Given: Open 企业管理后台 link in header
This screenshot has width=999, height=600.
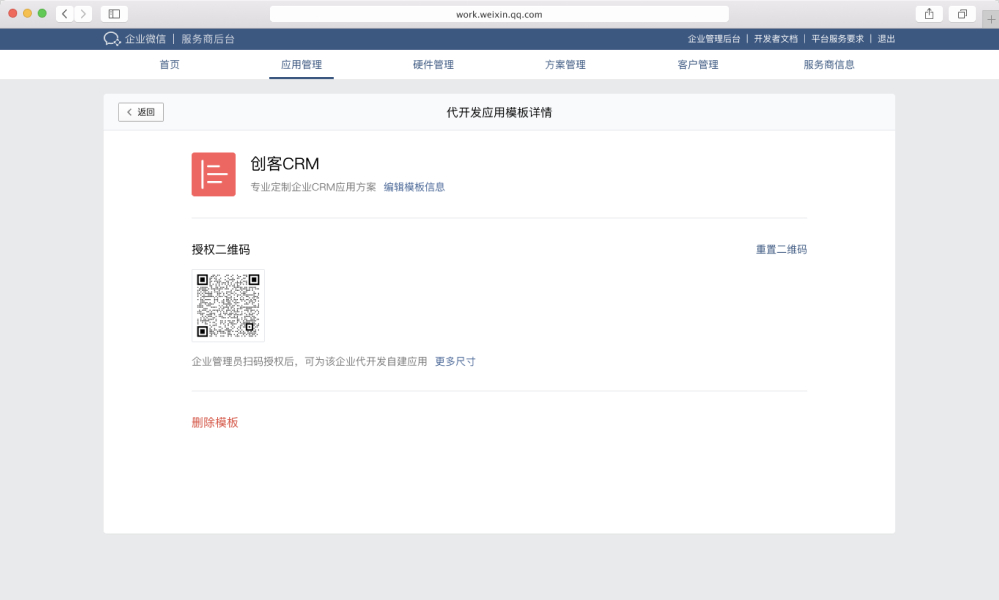Looking at the screenshot, I should [x=714, y=39].
